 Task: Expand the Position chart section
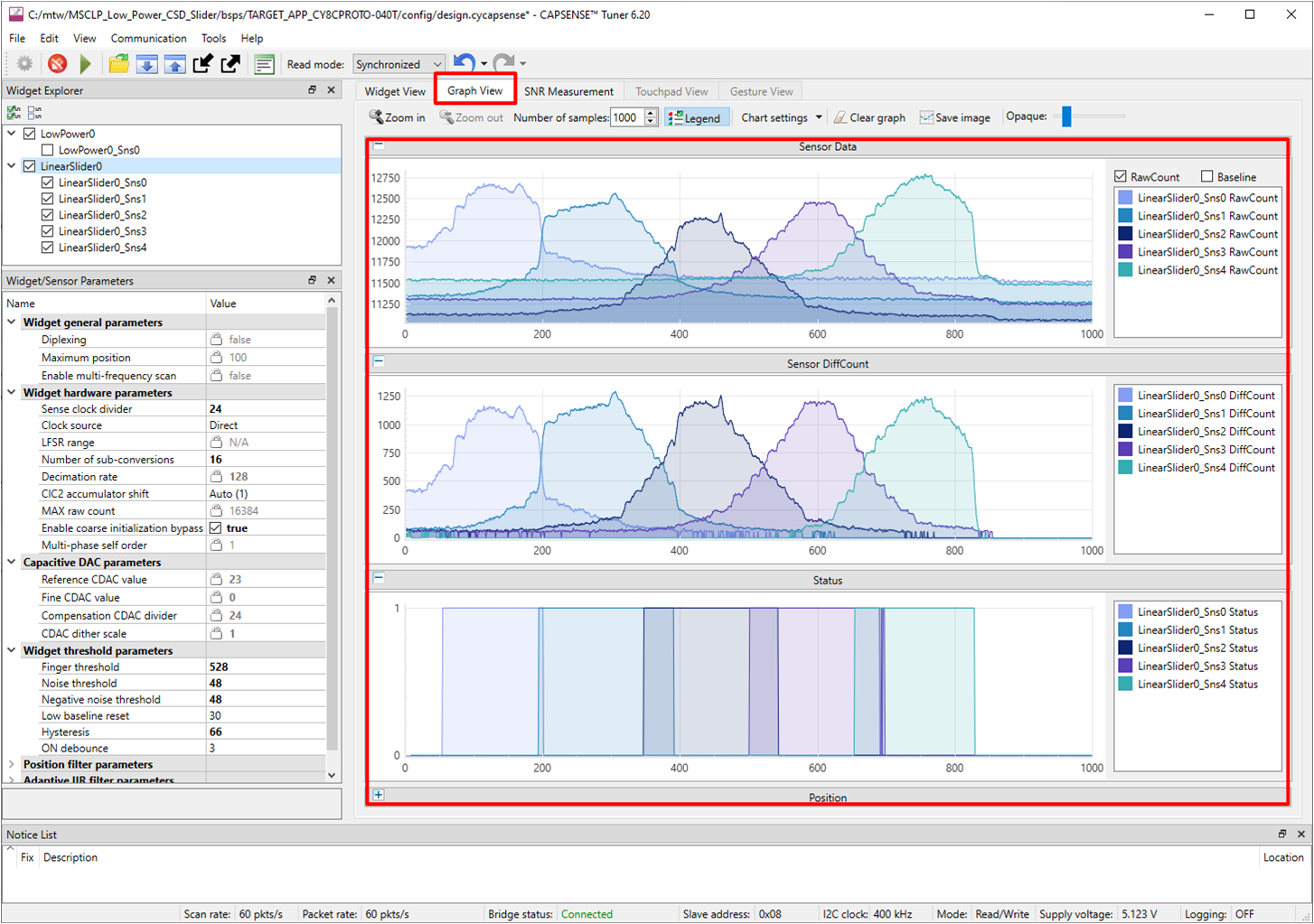coord(379,795)
